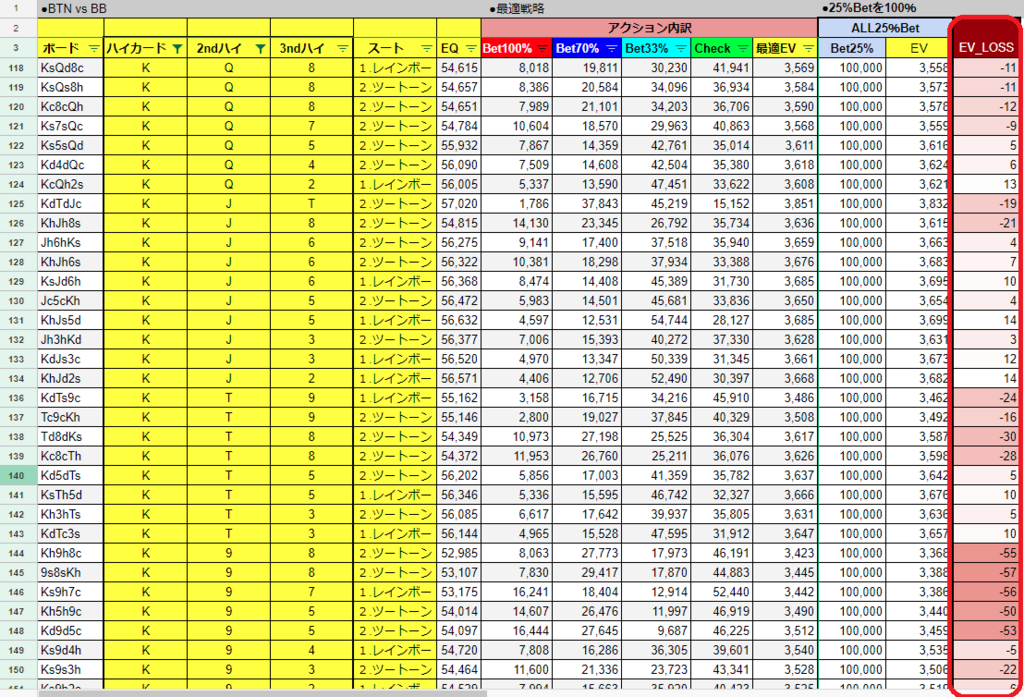Click the board cell Kd5dTs

[x=71, y=476]
